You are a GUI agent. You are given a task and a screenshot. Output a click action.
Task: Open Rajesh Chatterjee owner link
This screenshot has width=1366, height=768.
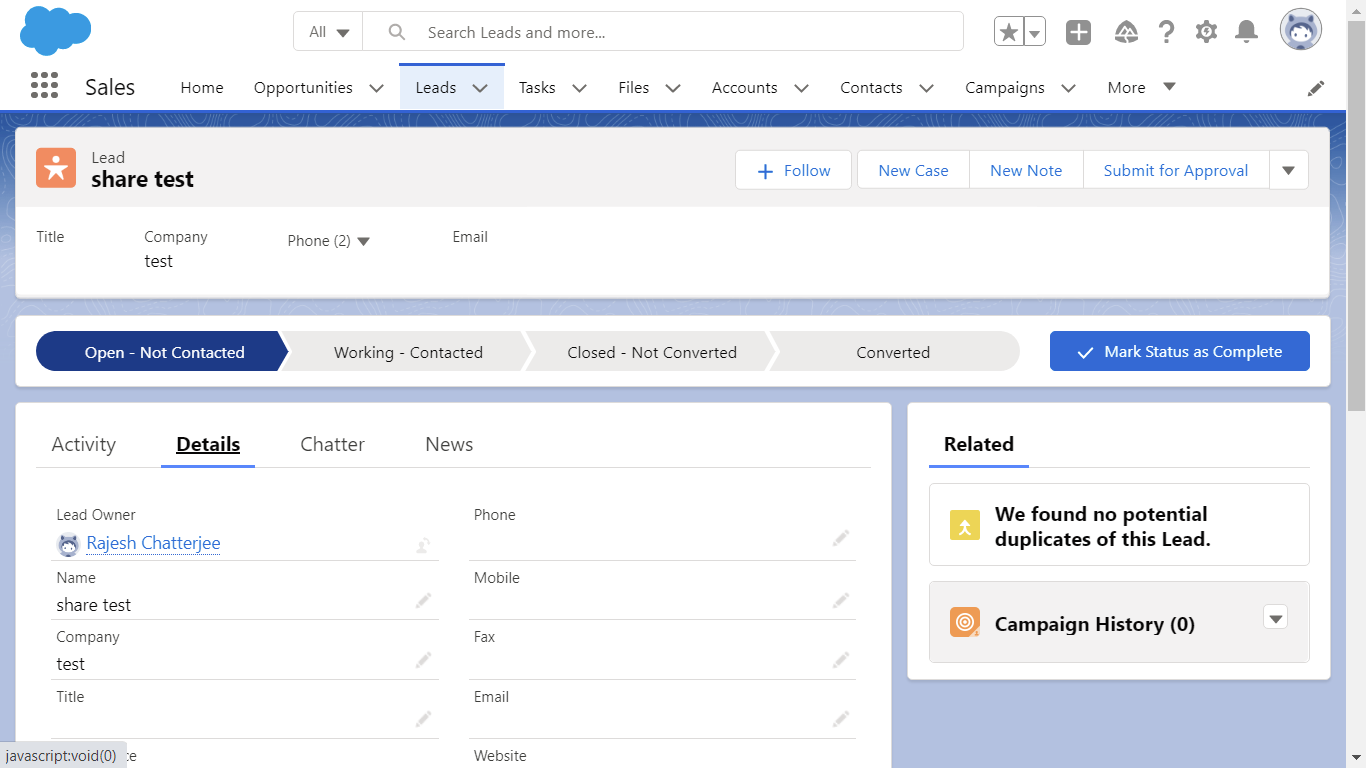pyautogui.click(x=154, y=544)
